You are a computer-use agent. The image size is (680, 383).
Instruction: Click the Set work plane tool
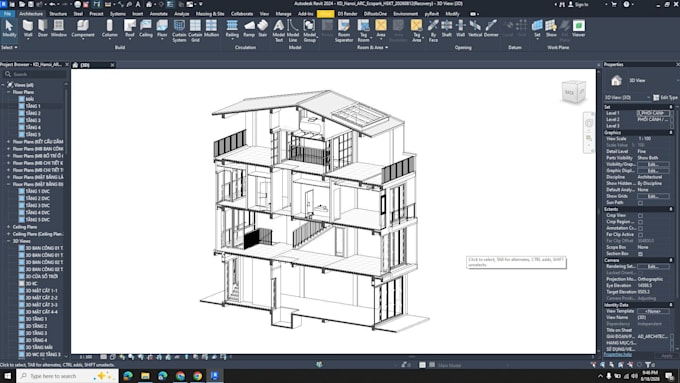pos(537,29)
